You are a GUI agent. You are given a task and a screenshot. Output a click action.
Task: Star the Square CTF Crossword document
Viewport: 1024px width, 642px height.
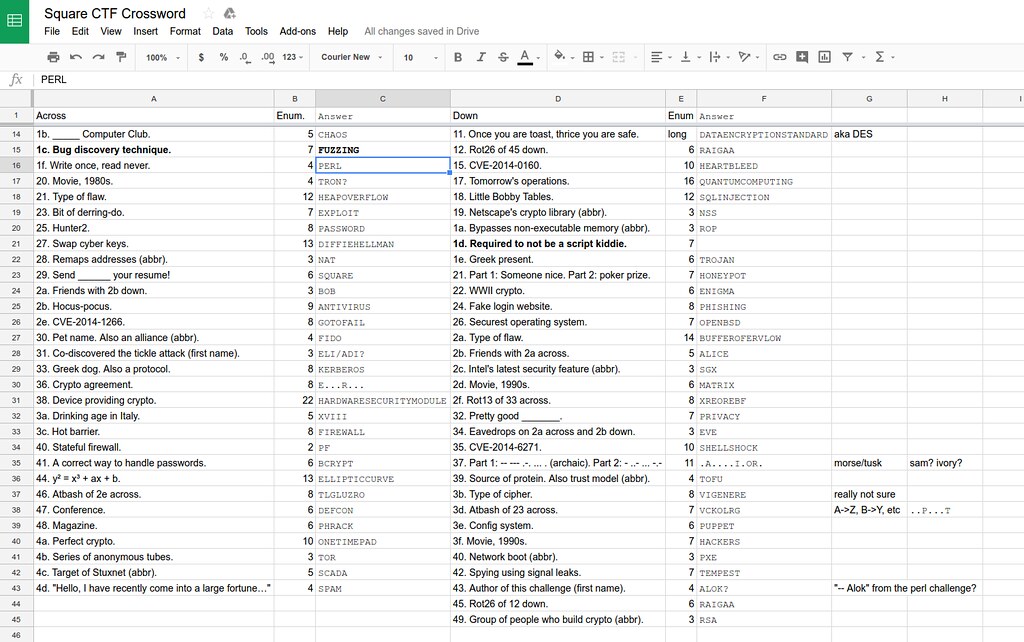tap(208, 13)
